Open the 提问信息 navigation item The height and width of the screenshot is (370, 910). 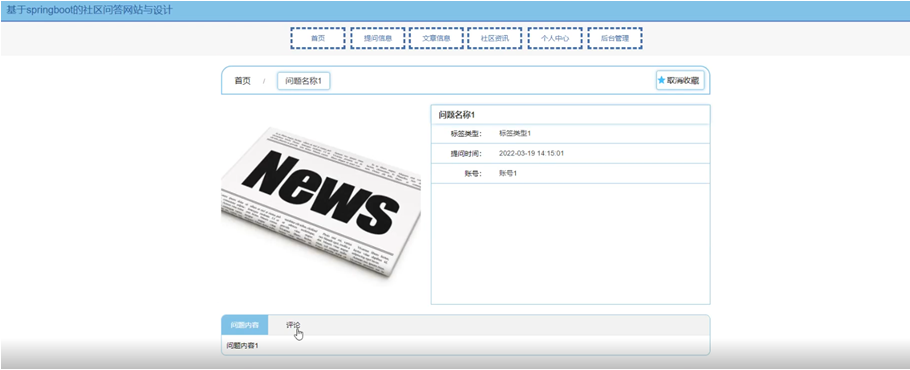coord(378,38)
